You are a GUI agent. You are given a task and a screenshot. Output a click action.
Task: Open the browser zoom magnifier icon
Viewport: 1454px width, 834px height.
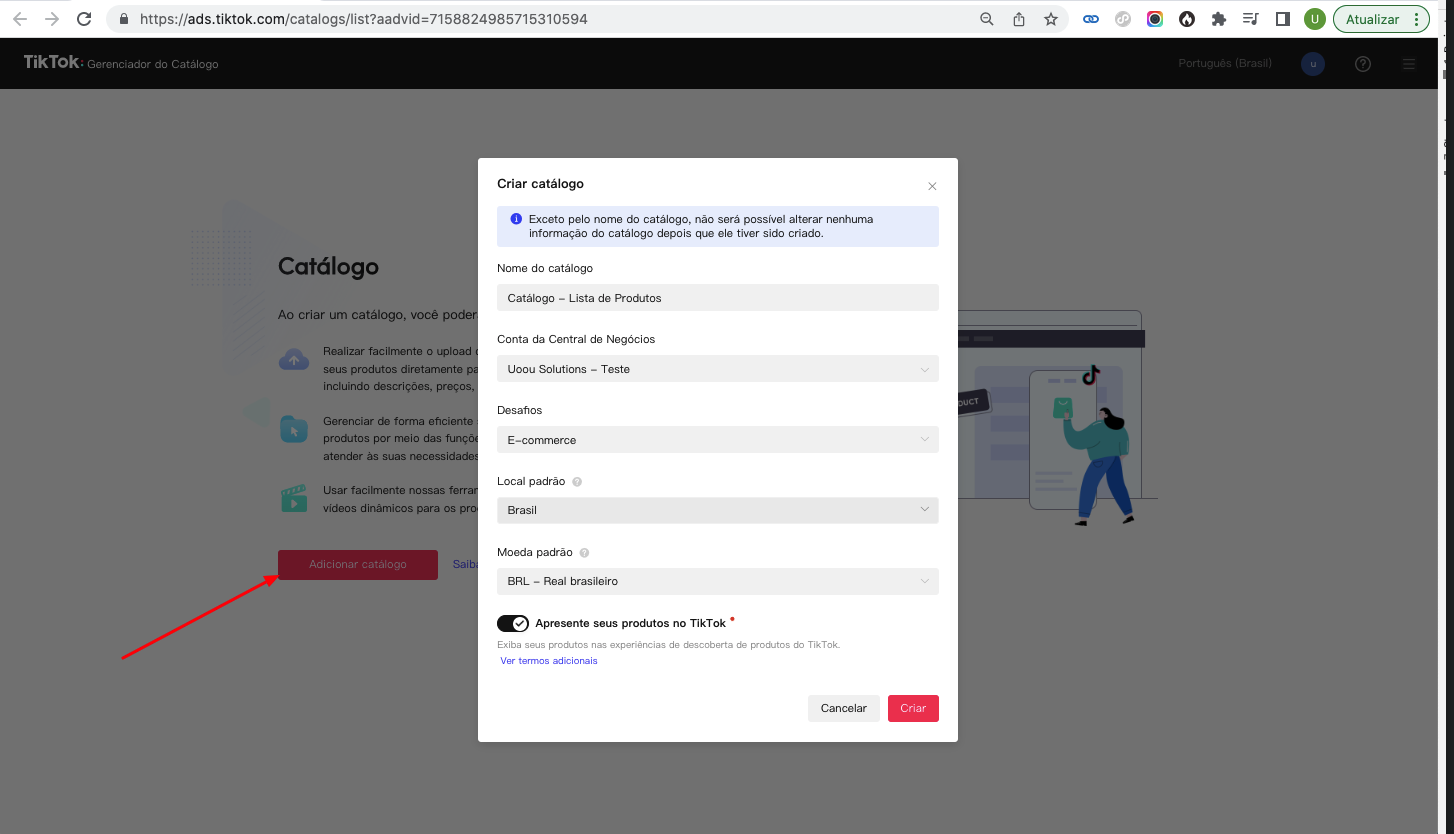[987, 19]
